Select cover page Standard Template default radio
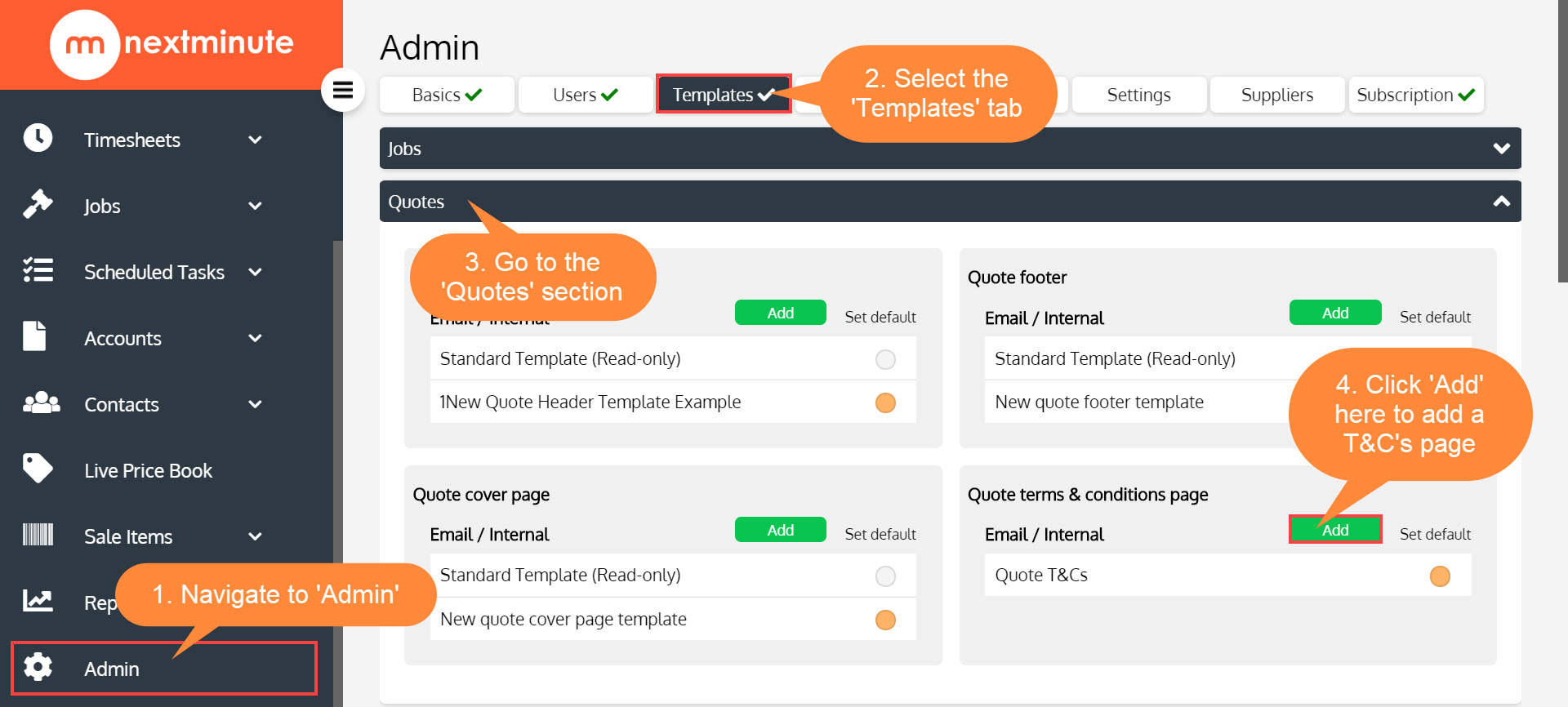This screenshot has width=1568, height=707. (x=885, y=576)
